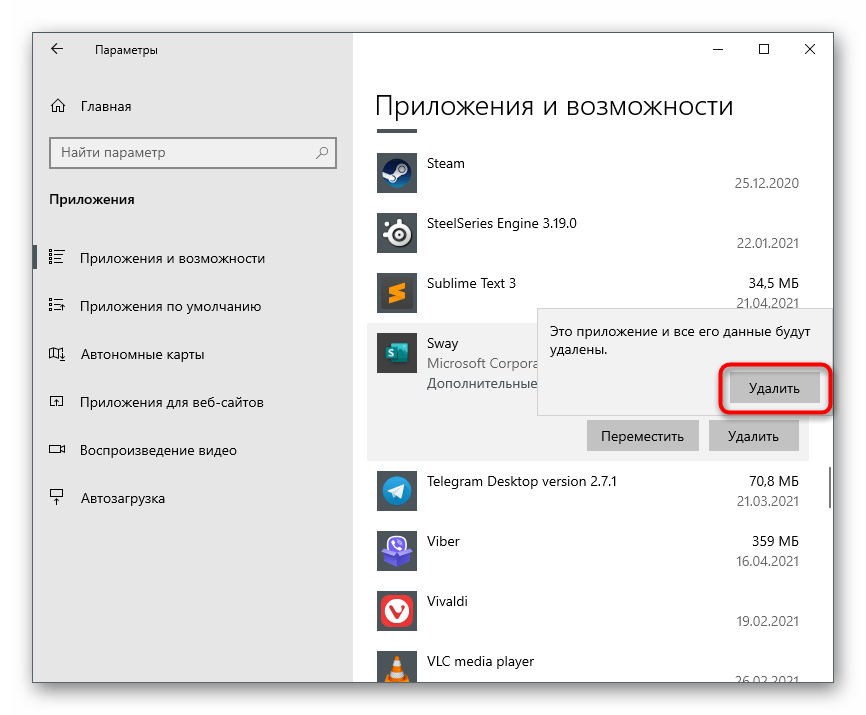
Task: Minimize the Параметры window
Action: click(718, 49)
